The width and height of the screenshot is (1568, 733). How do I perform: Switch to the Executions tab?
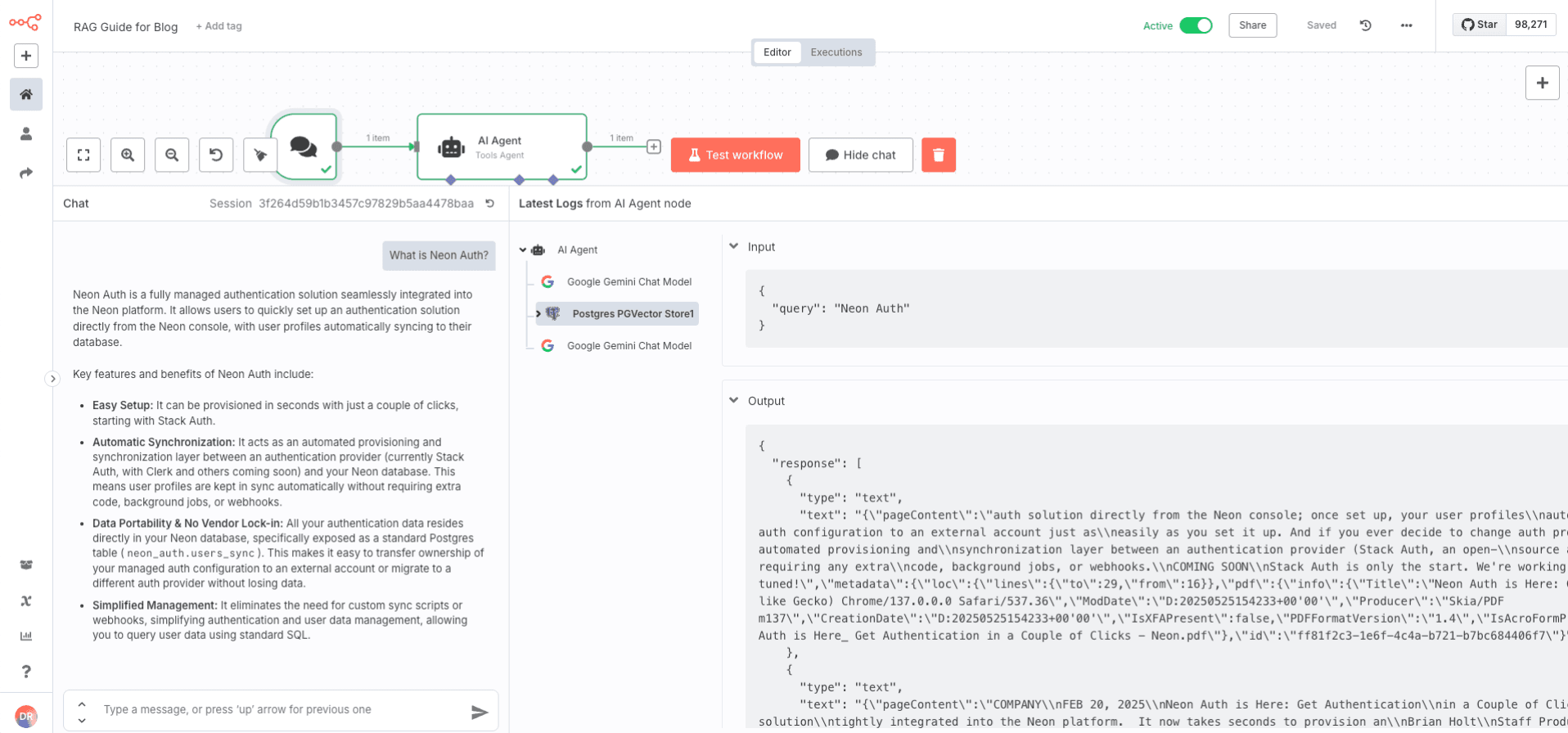836,52
